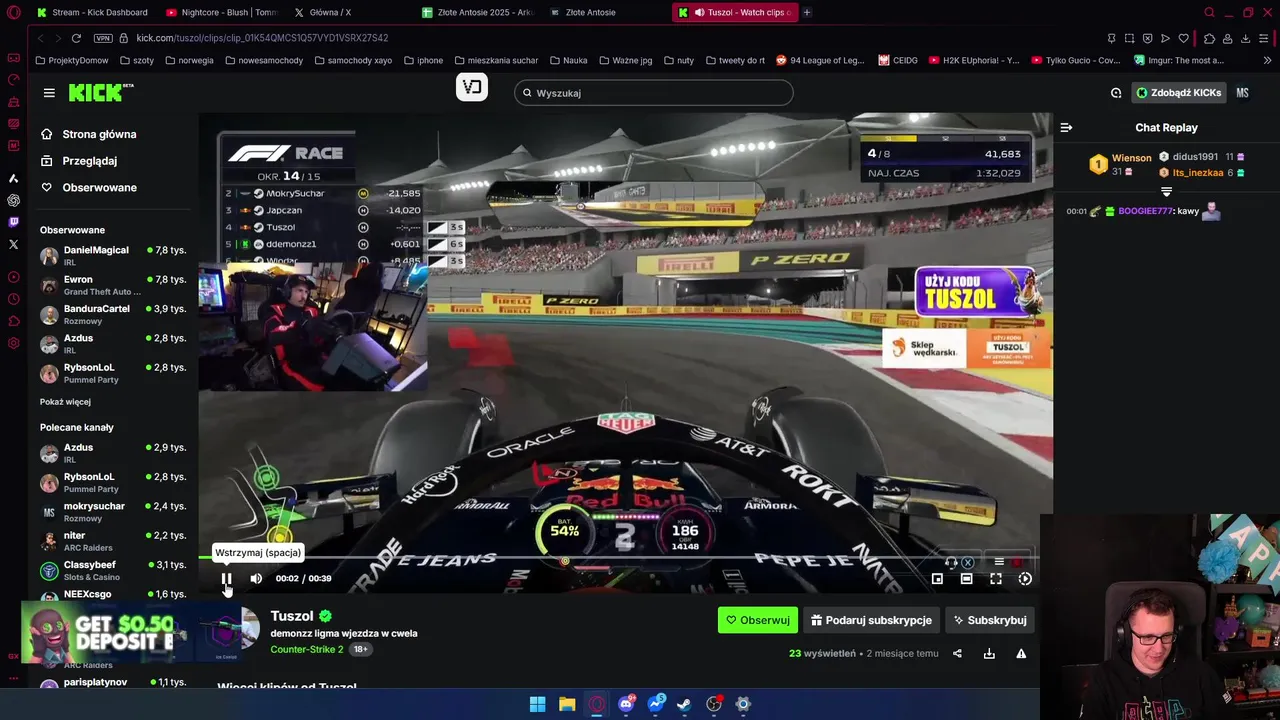
Task: Open the norwegia bookmark folder
Action: tap(190, 60)
